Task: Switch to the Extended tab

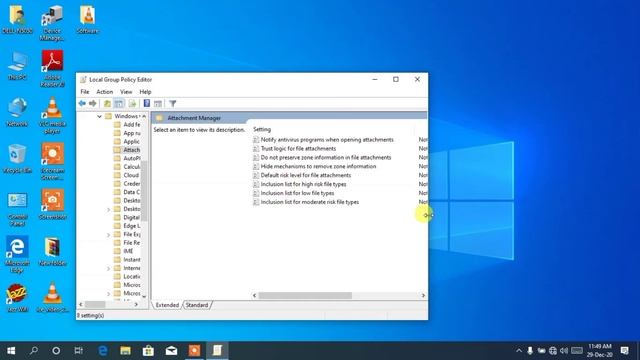Action: pyautogui.click(x=167, y=305)
